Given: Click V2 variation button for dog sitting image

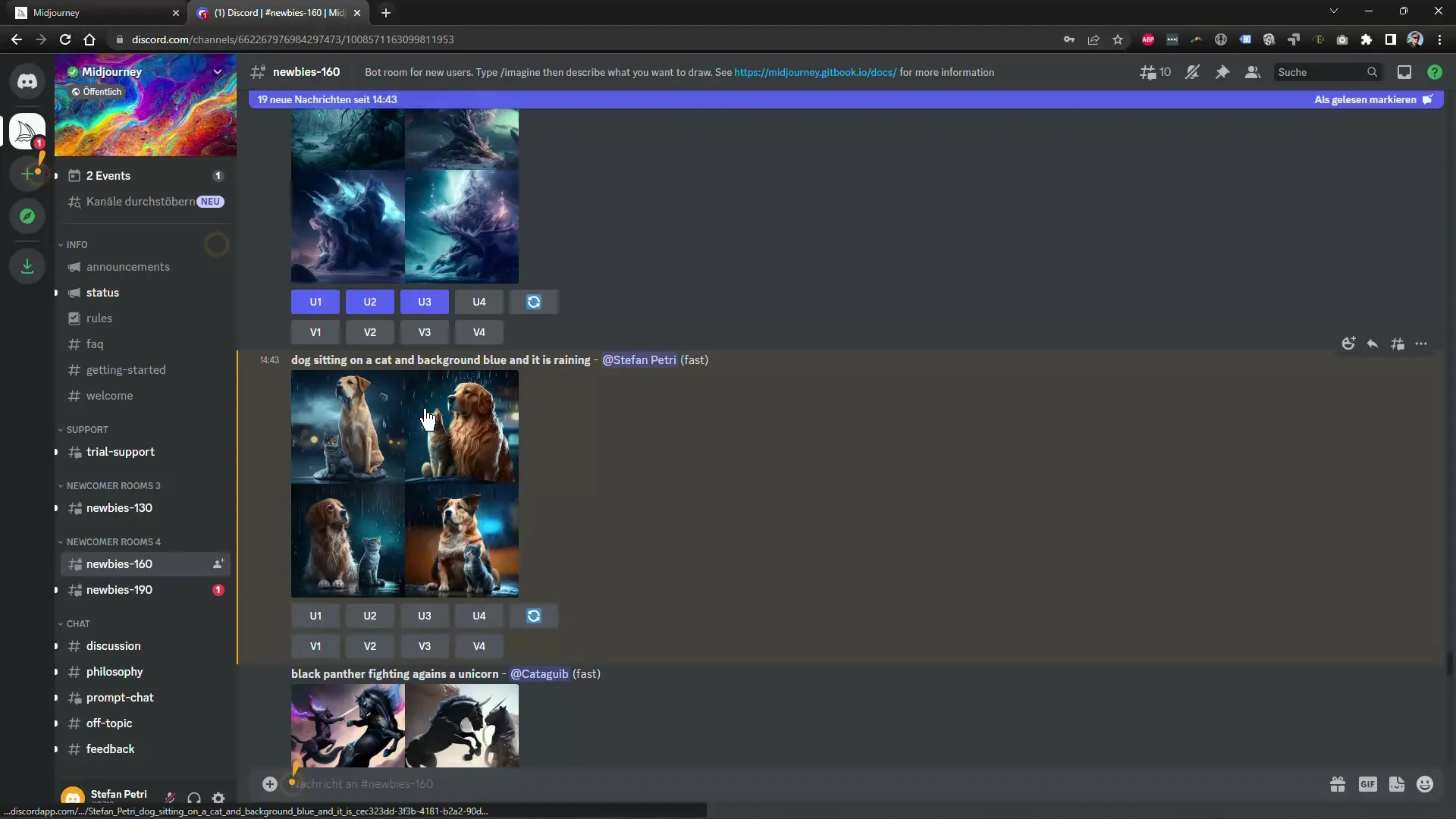Looking at the screenshot, I should click(x=370, y=645).
